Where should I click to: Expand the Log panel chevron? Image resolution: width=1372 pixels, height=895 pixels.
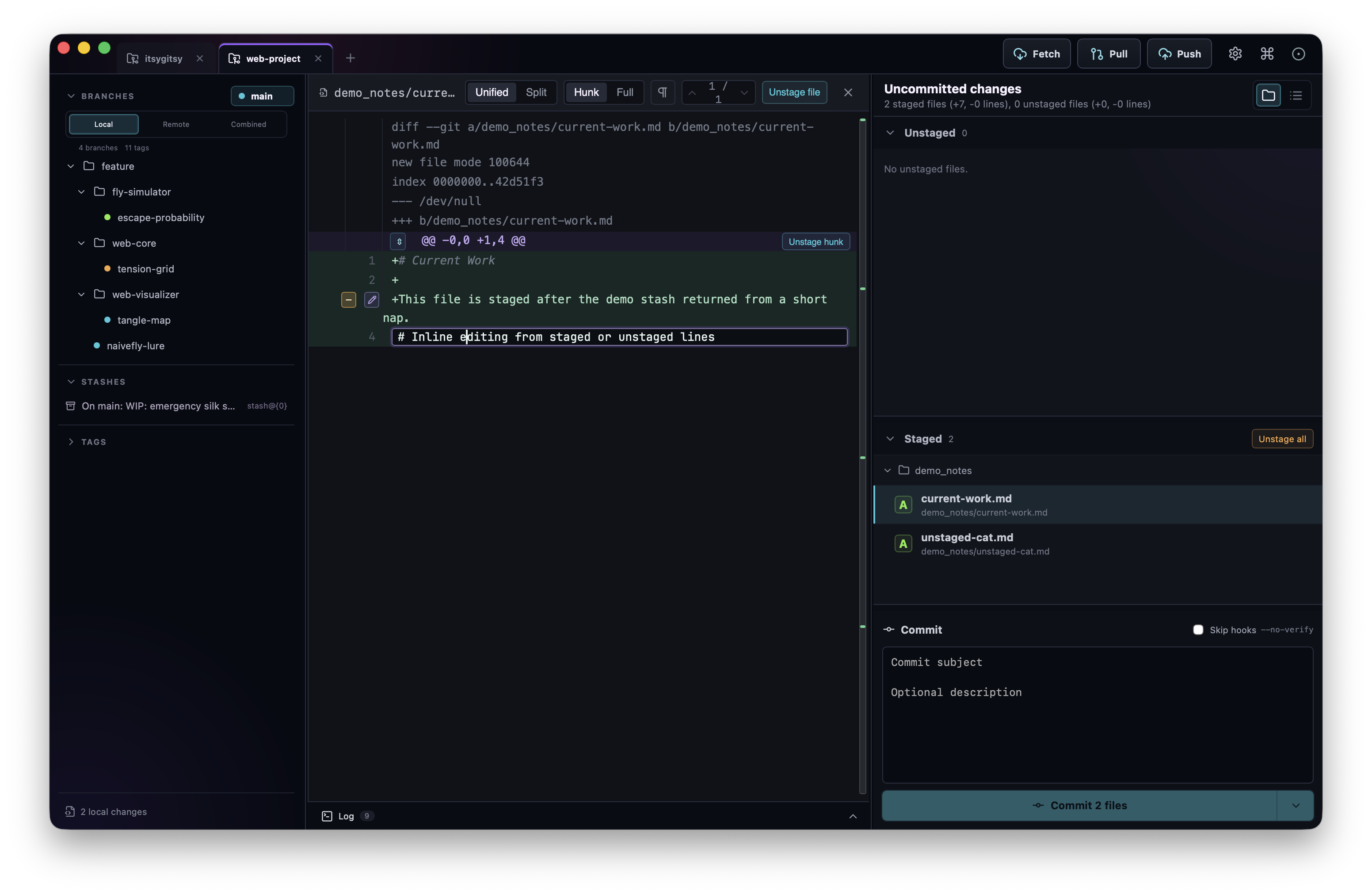853,816
